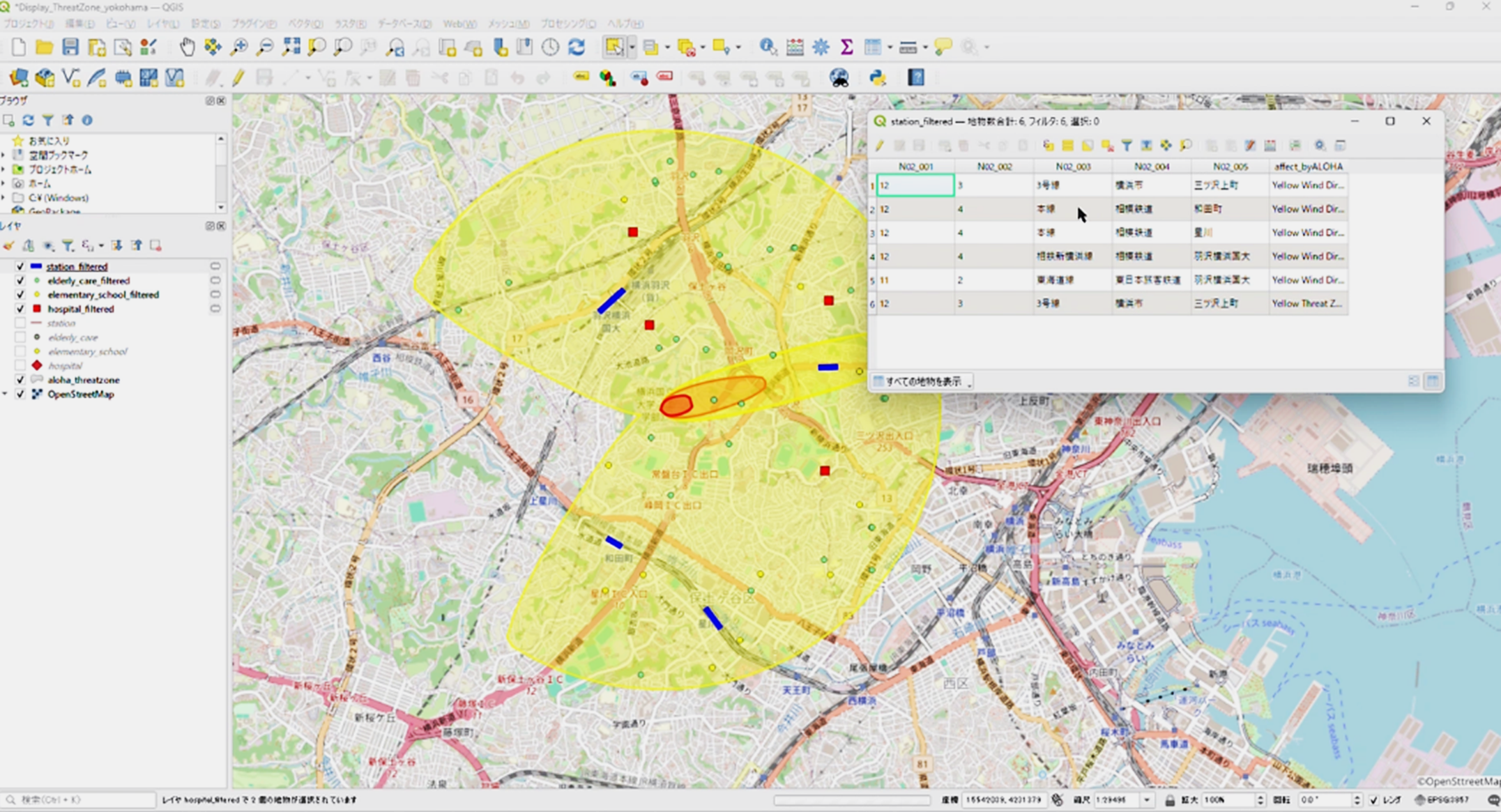Enable the unchecked elderly_care layer
Screen dimensions: 1501x812
coord(20,337)
